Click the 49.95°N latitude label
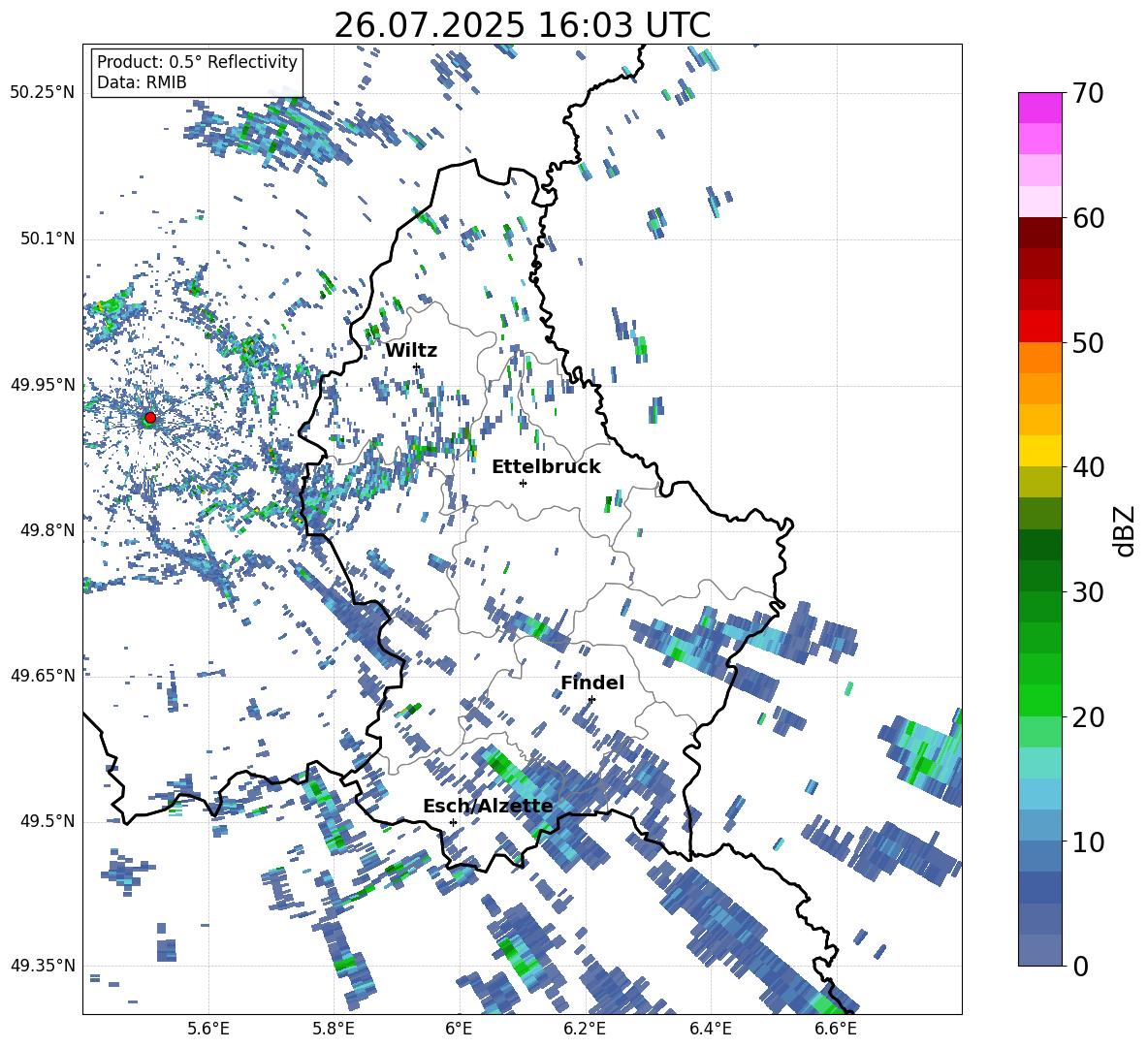 43,385
